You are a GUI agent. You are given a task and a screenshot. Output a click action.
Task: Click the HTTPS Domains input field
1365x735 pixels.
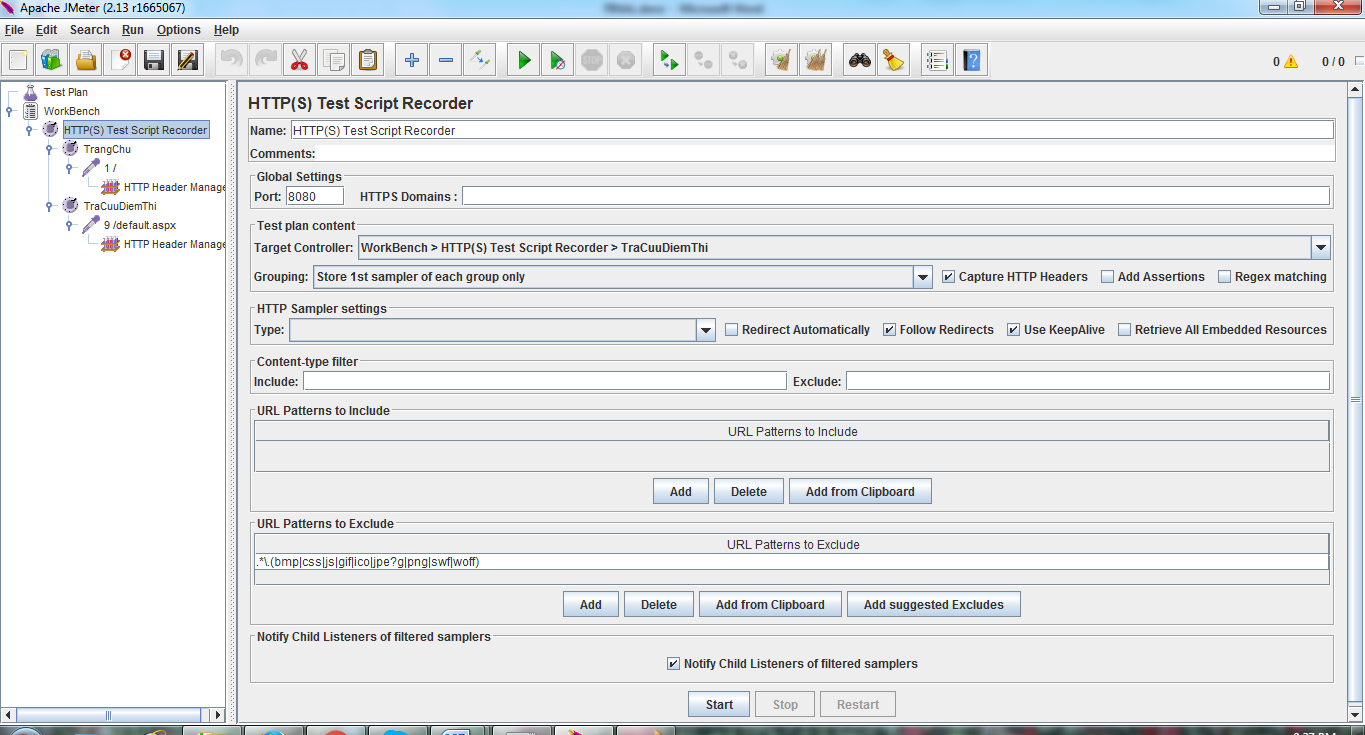[x=896, y=197]
